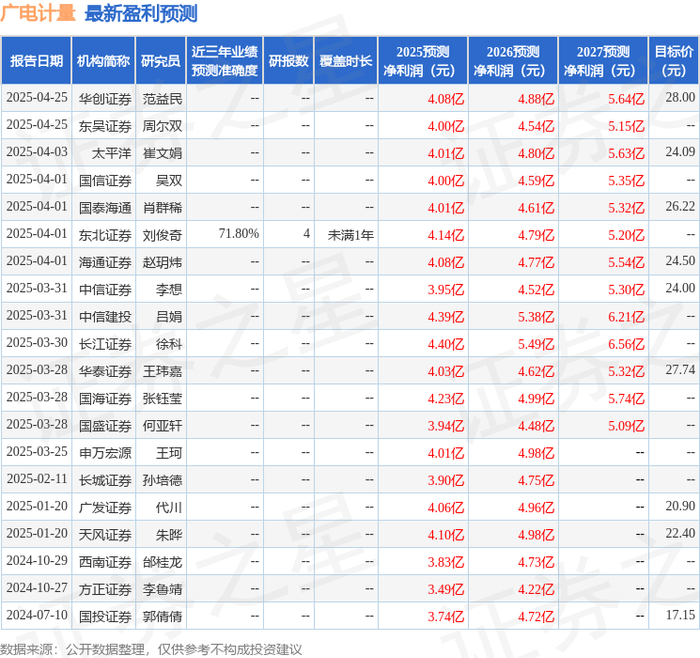Click target price 24.09

680,152
